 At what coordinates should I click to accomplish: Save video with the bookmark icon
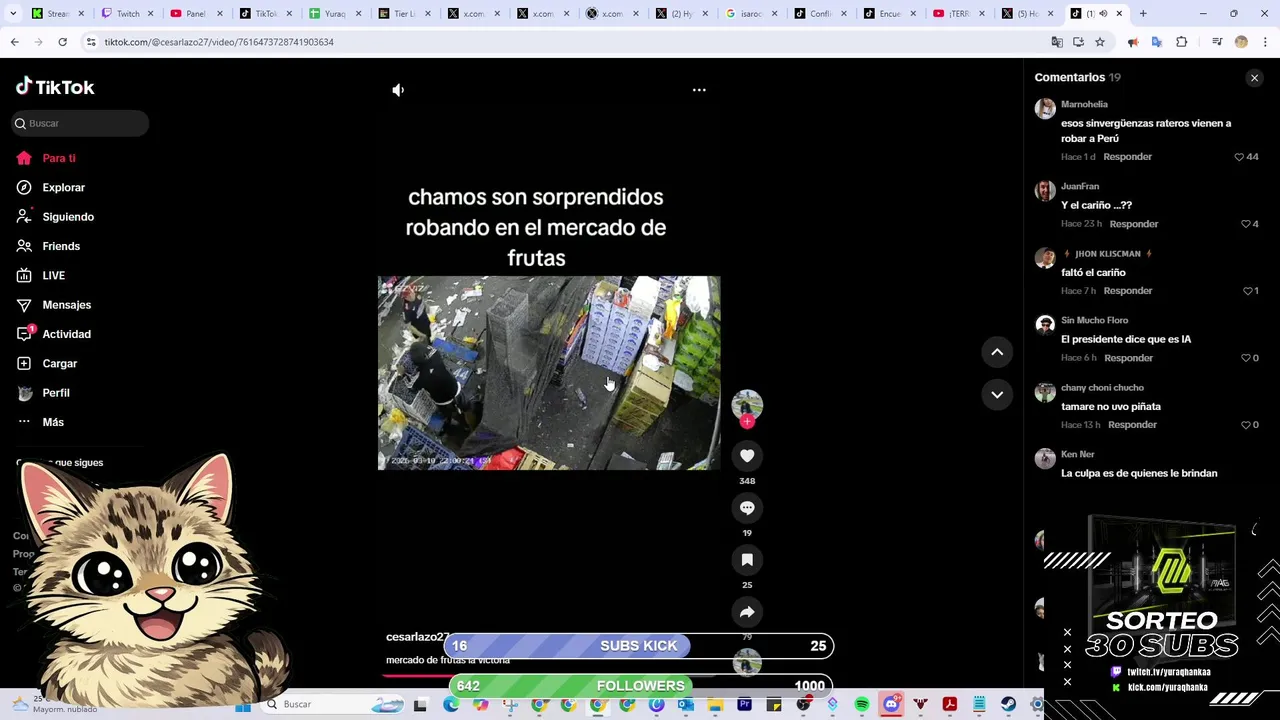[x=747, y=560]
